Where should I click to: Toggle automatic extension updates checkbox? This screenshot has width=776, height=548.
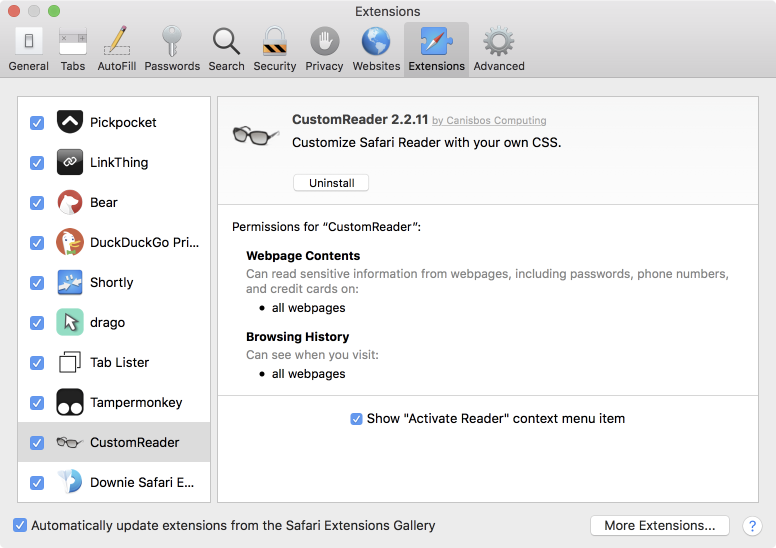click(x=20, y=525)
